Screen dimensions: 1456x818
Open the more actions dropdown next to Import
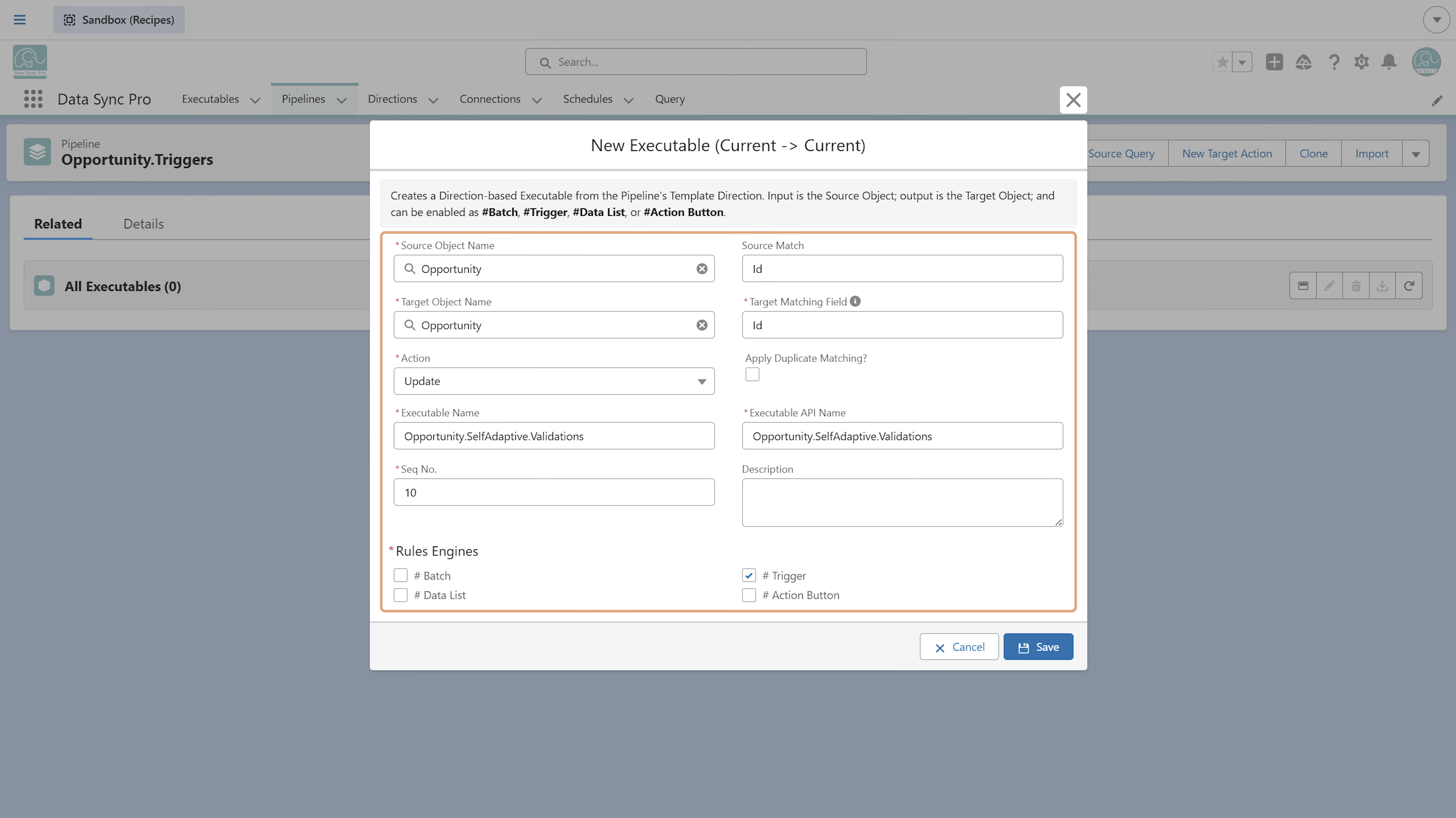1415,154
